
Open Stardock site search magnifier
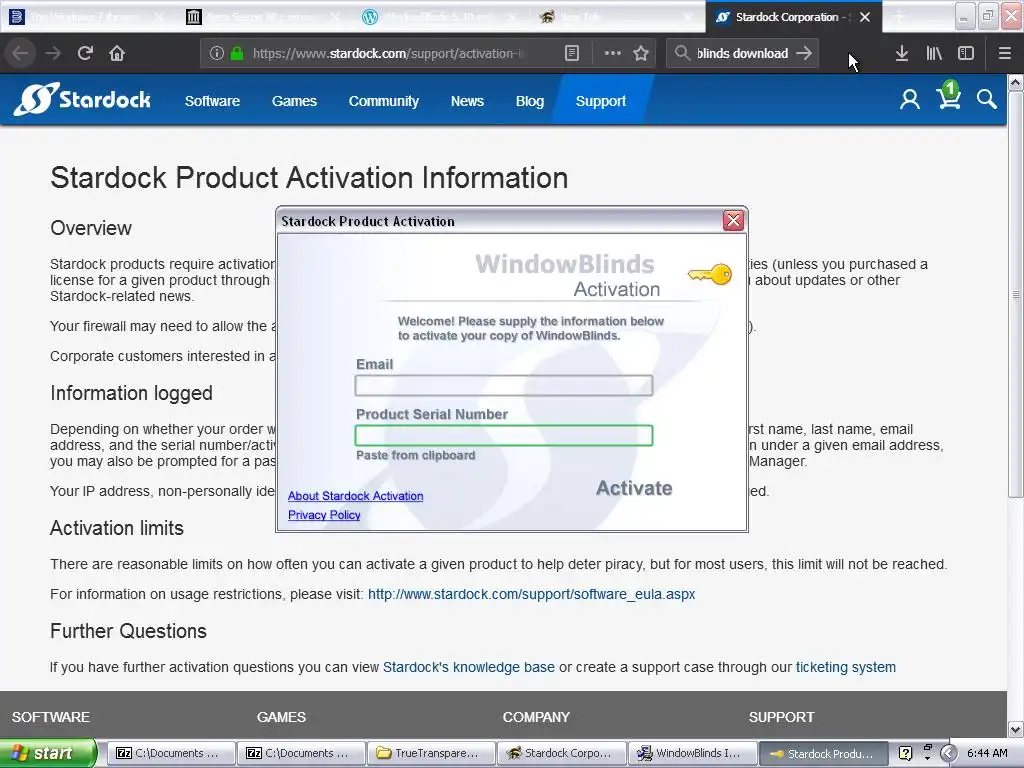[x=986, y=99]
